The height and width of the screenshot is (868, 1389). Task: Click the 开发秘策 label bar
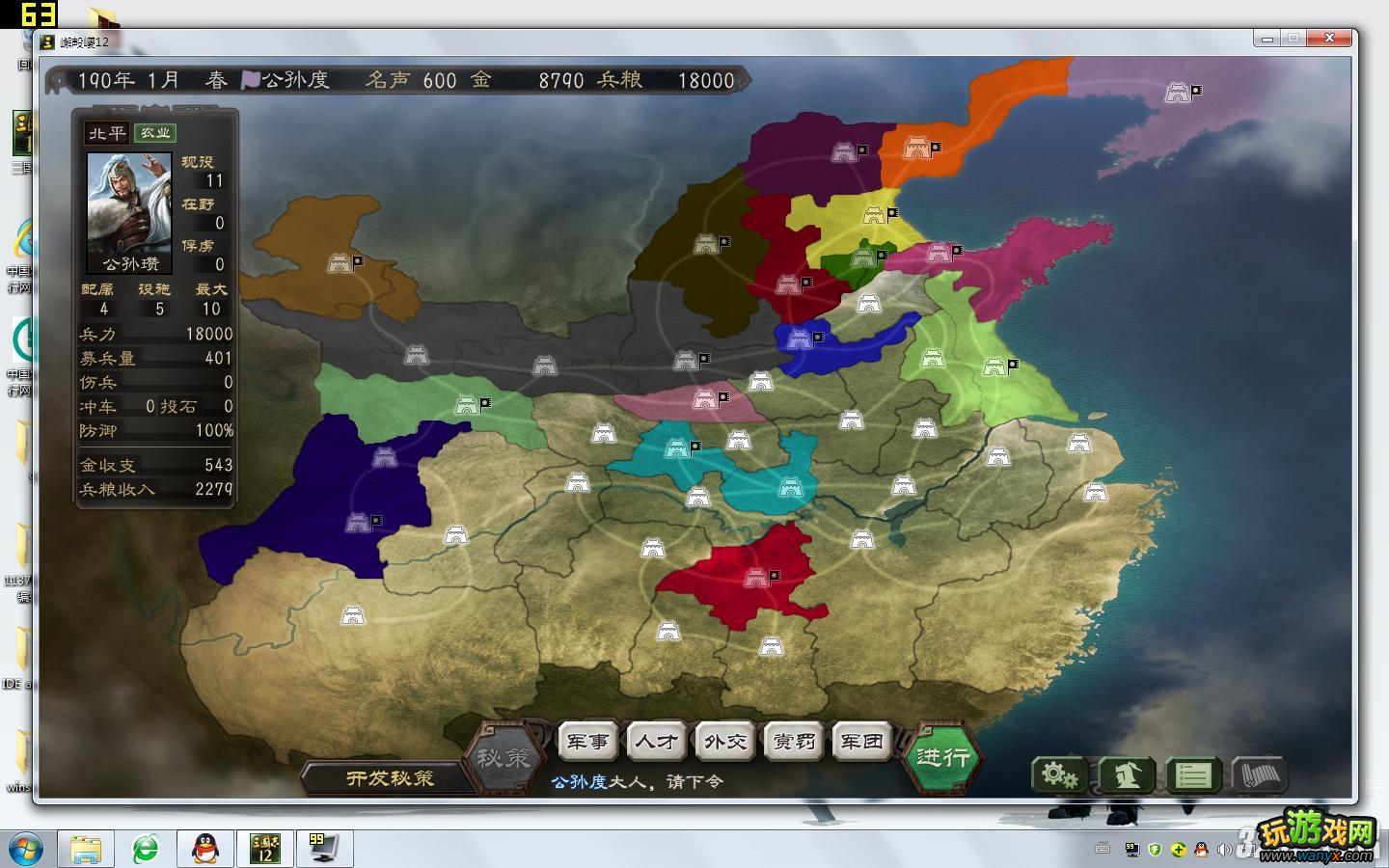point(390,777)
